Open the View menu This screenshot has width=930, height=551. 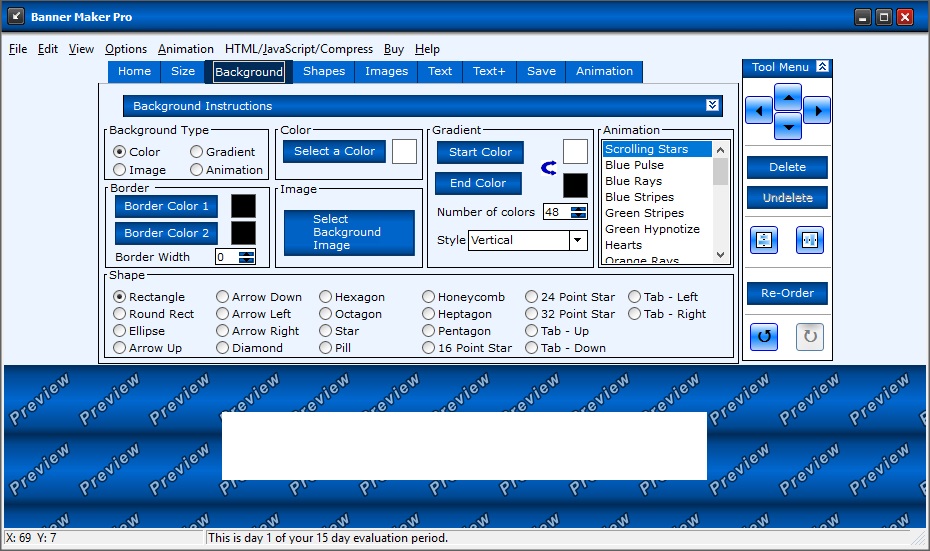pyautogui.click(x=81, y=49)
